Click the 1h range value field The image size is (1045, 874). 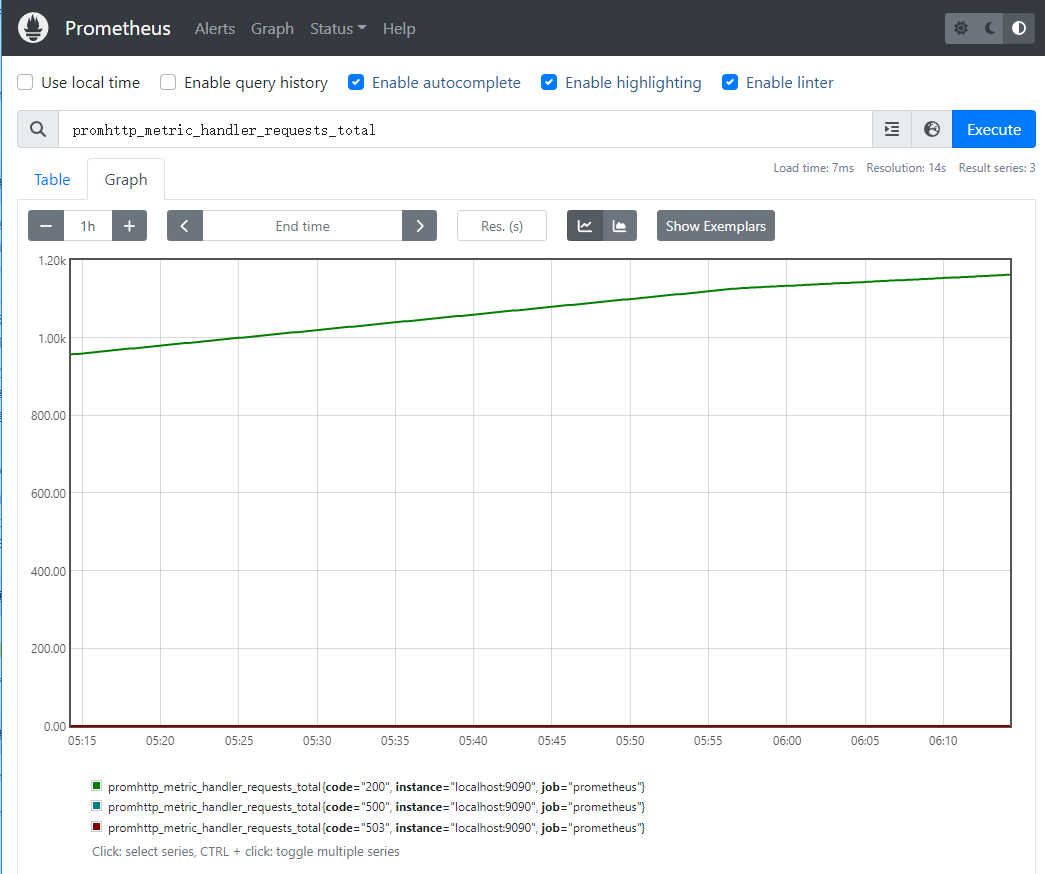click(88, 226)
